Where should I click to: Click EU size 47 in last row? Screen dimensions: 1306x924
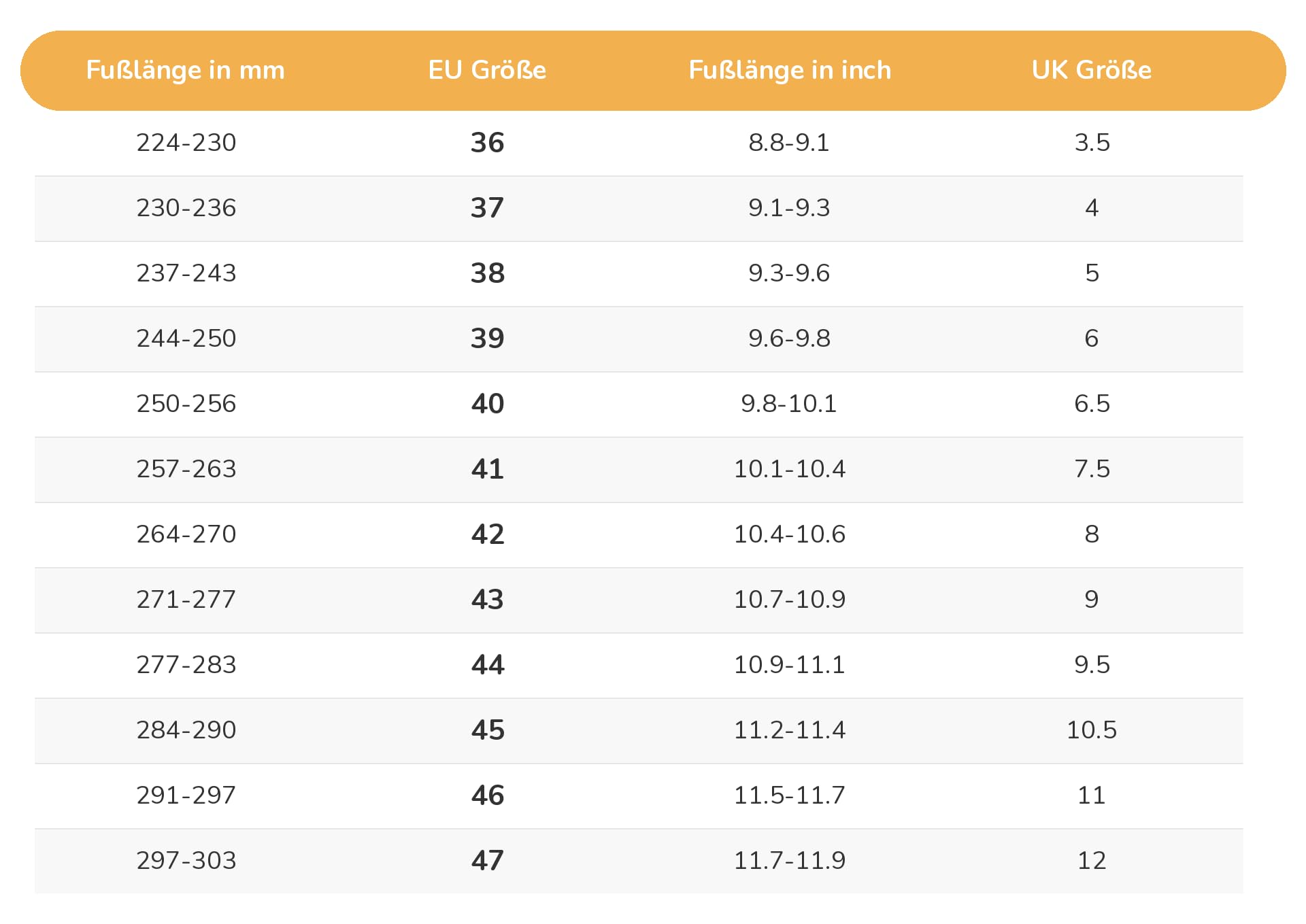click(487, 861)
